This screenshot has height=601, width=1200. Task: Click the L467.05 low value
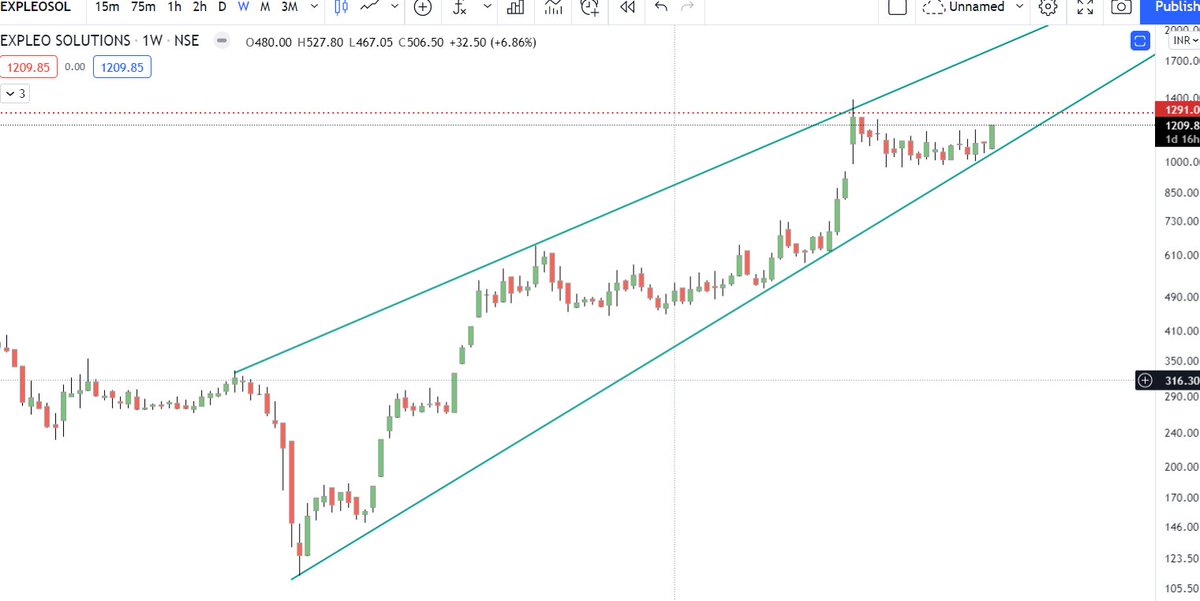point(371,41)
